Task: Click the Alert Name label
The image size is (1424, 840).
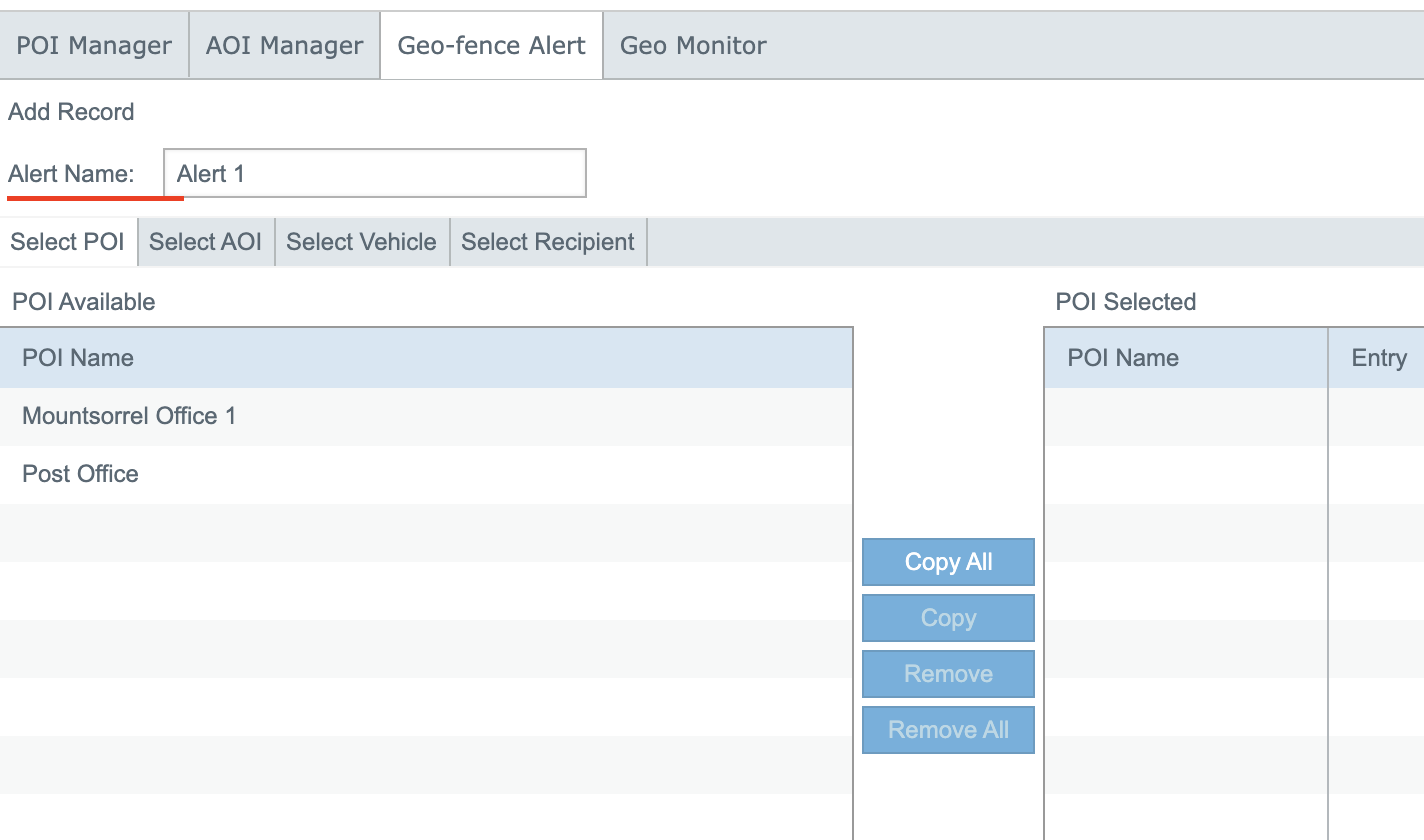Action: [x=71, y=174]
